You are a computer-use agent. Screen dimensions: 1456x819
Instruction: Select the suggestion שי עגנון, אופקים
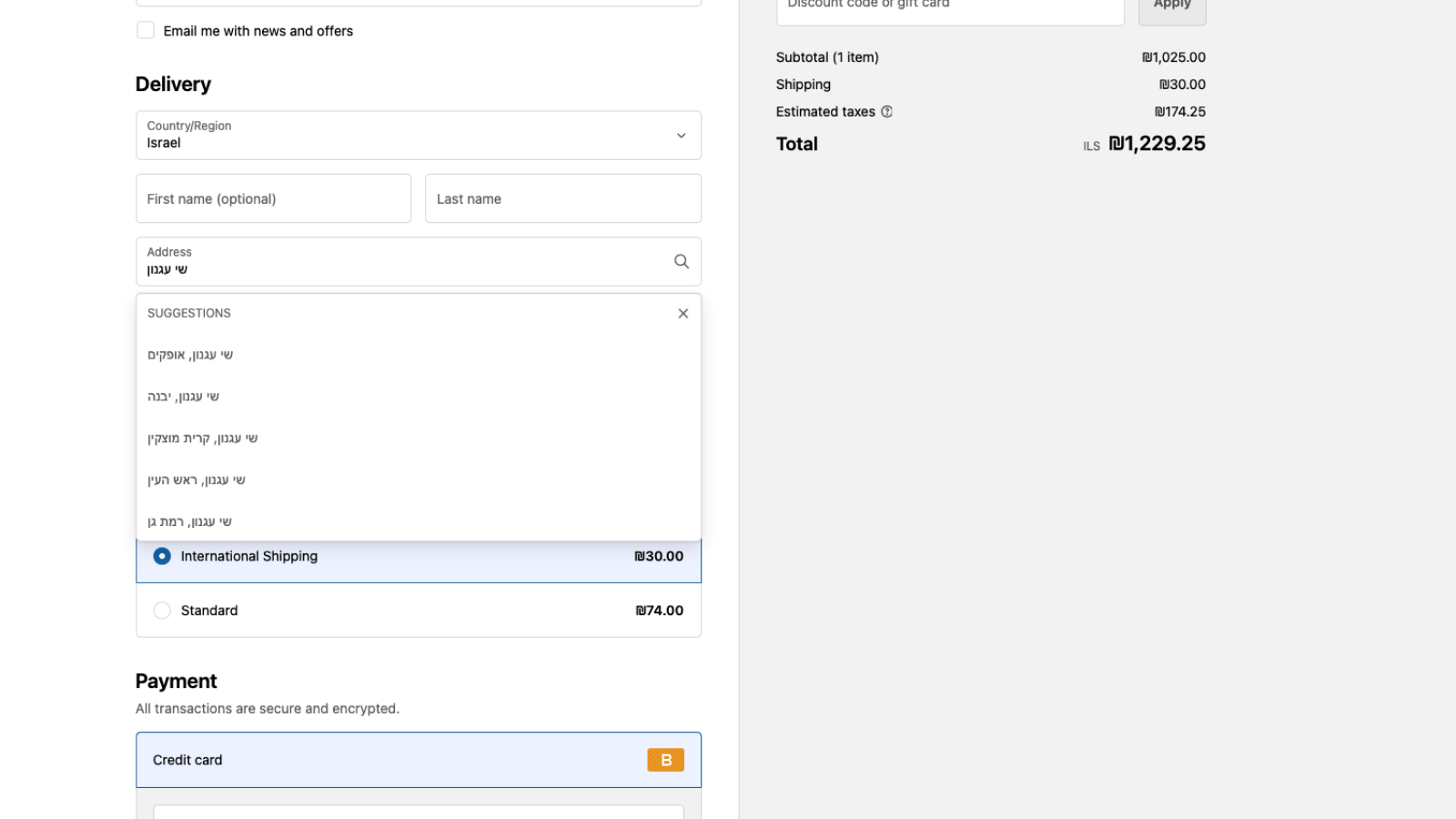click(190, 354)
